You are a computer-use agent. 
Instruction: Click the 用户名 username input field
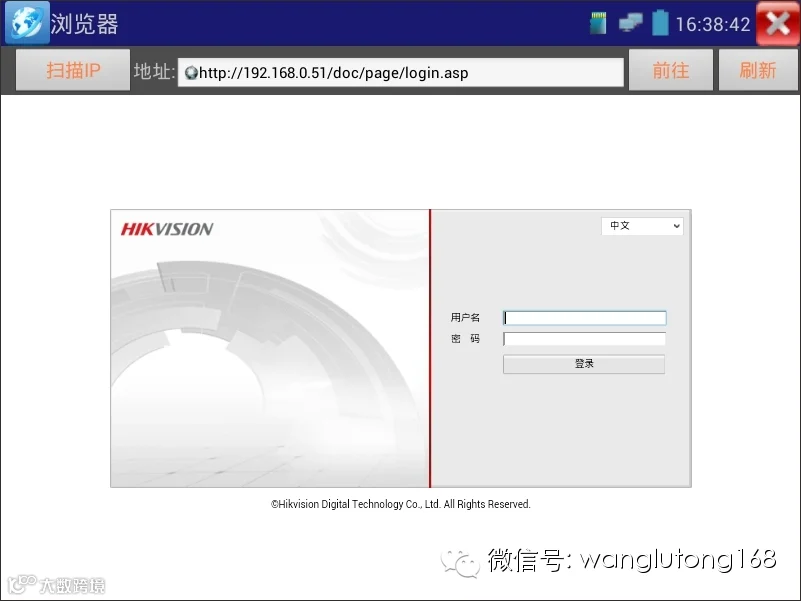584,318
